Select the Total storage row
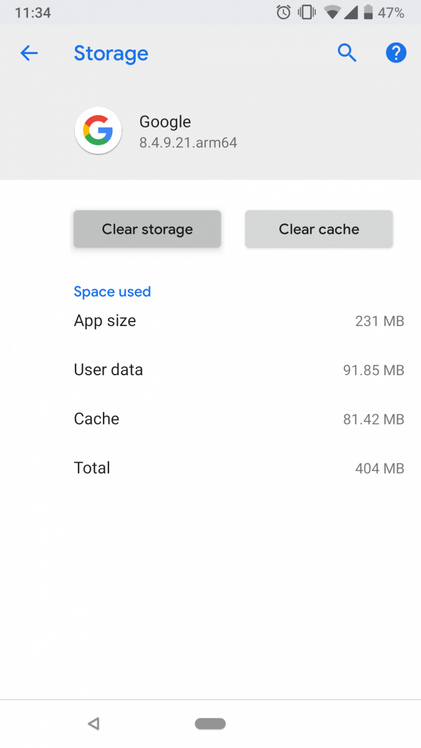Image resolution: width=421 pixels, height=748 pixels. click(x=239, y=468)
